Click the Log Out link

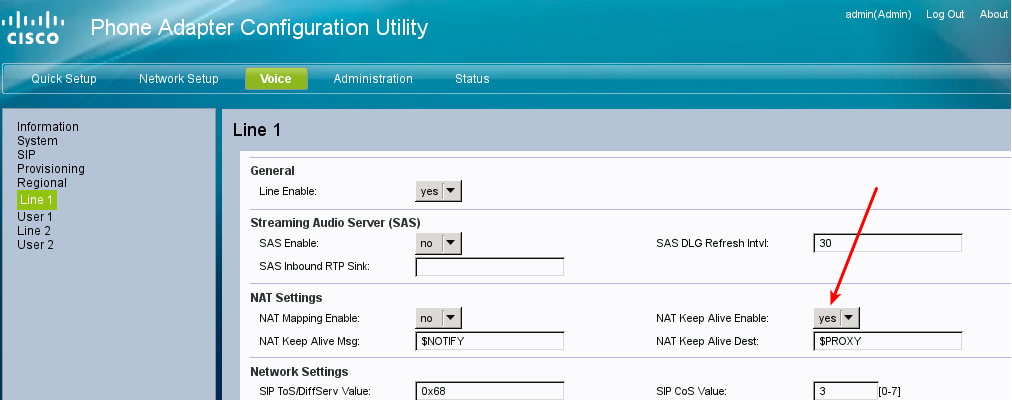click(945, 14)
